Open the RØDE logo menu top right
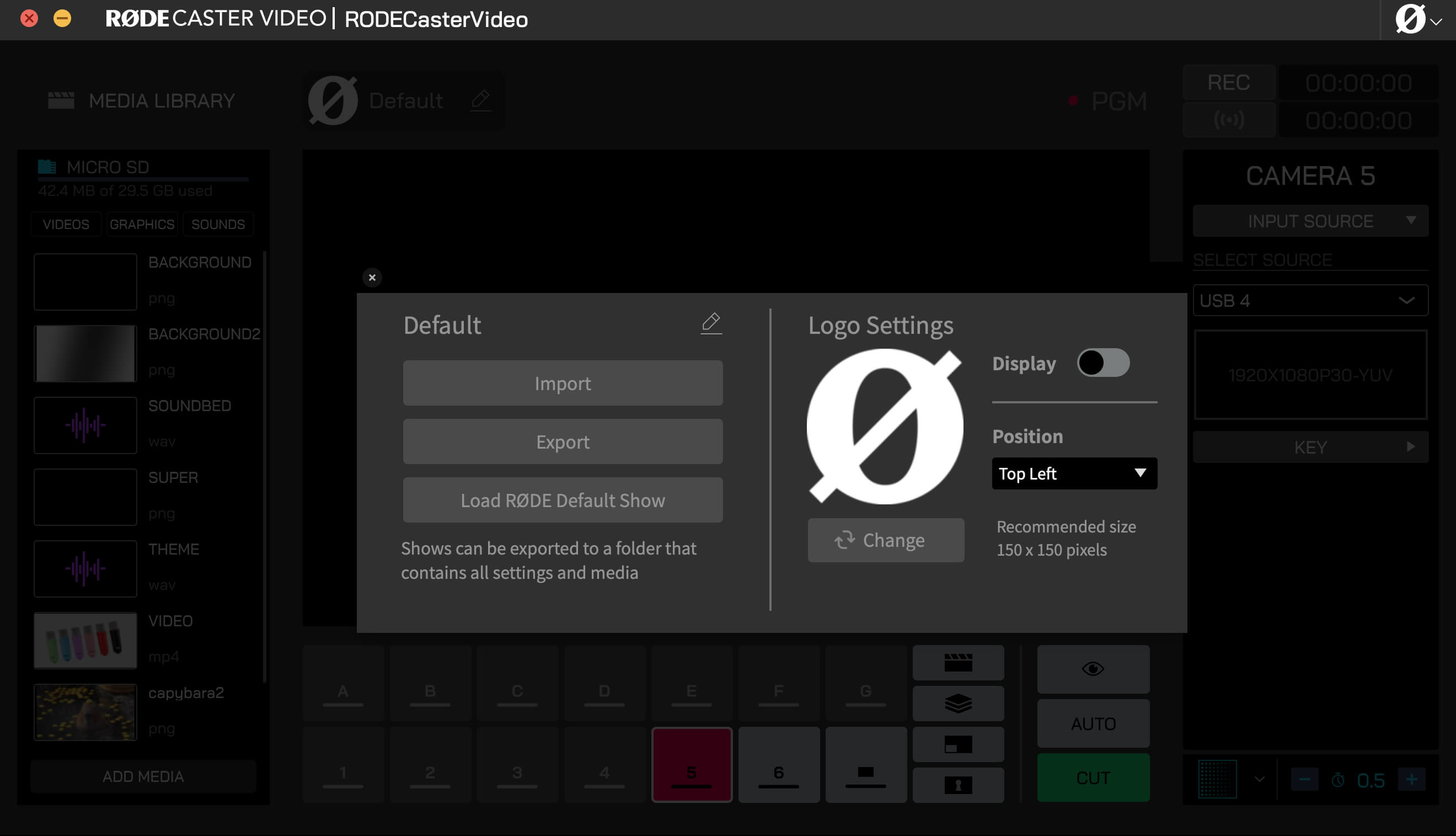The height and width of the screenshot is (836, 1456). 1416,19
